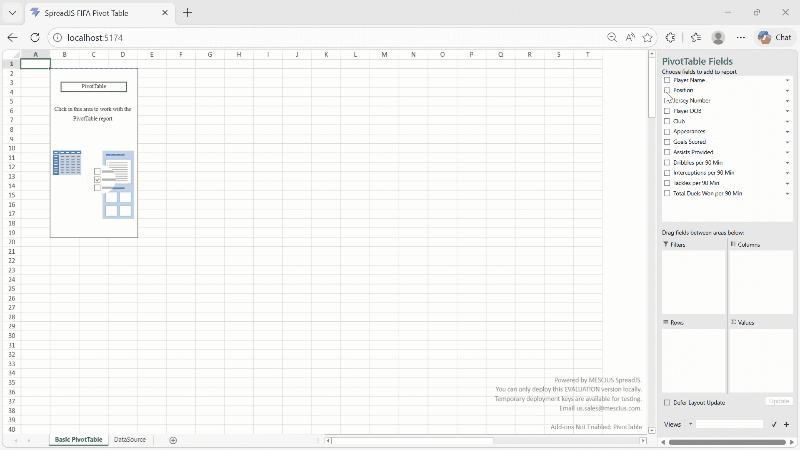Screen dimensions: 800x450
Task: Check the Interceptions per 90 Min checkbox
Action: 667,173
